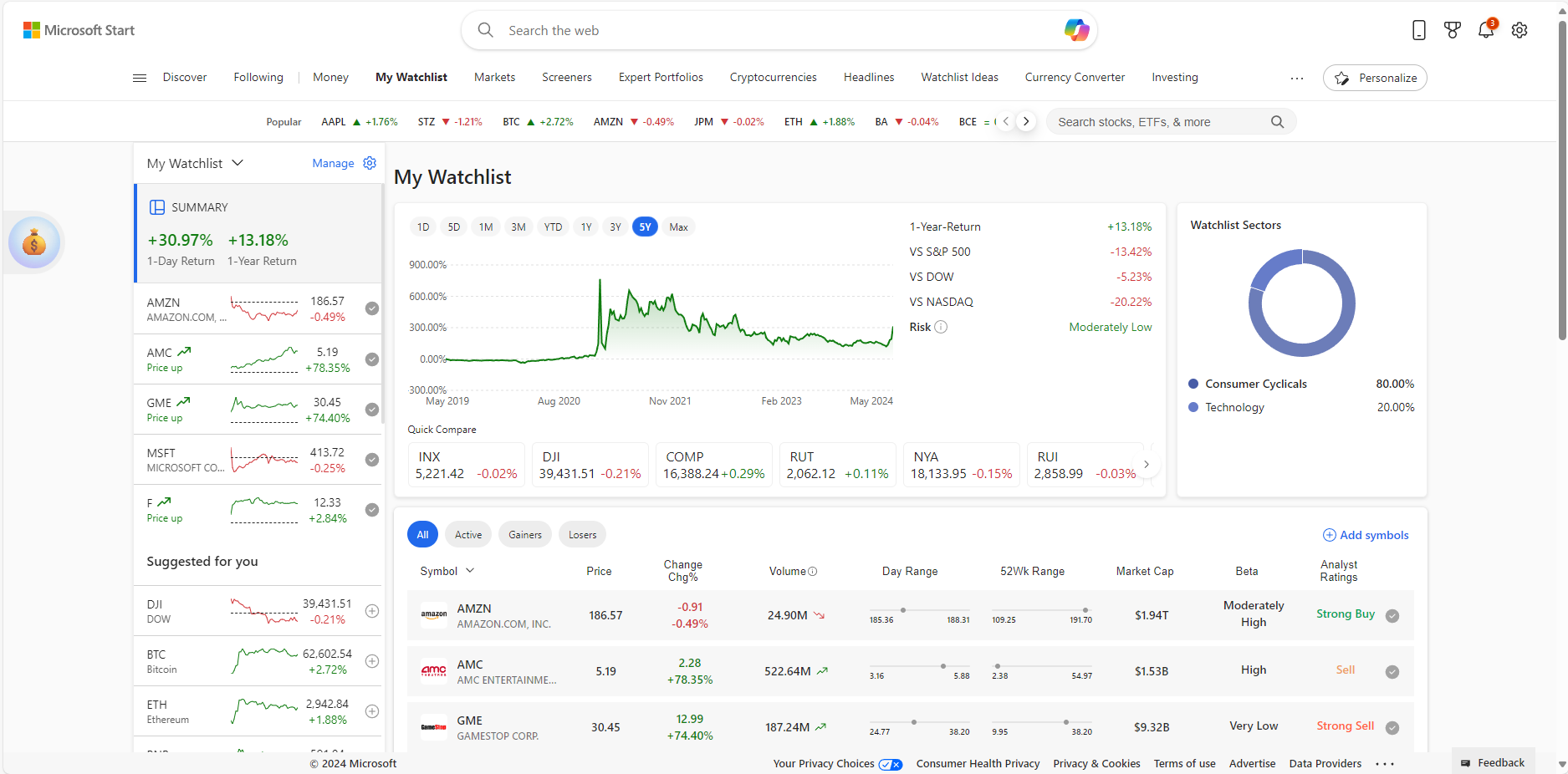The image size is (1568, 774).
Task: Click the Search the web field
Action: [x=779, y=30]
